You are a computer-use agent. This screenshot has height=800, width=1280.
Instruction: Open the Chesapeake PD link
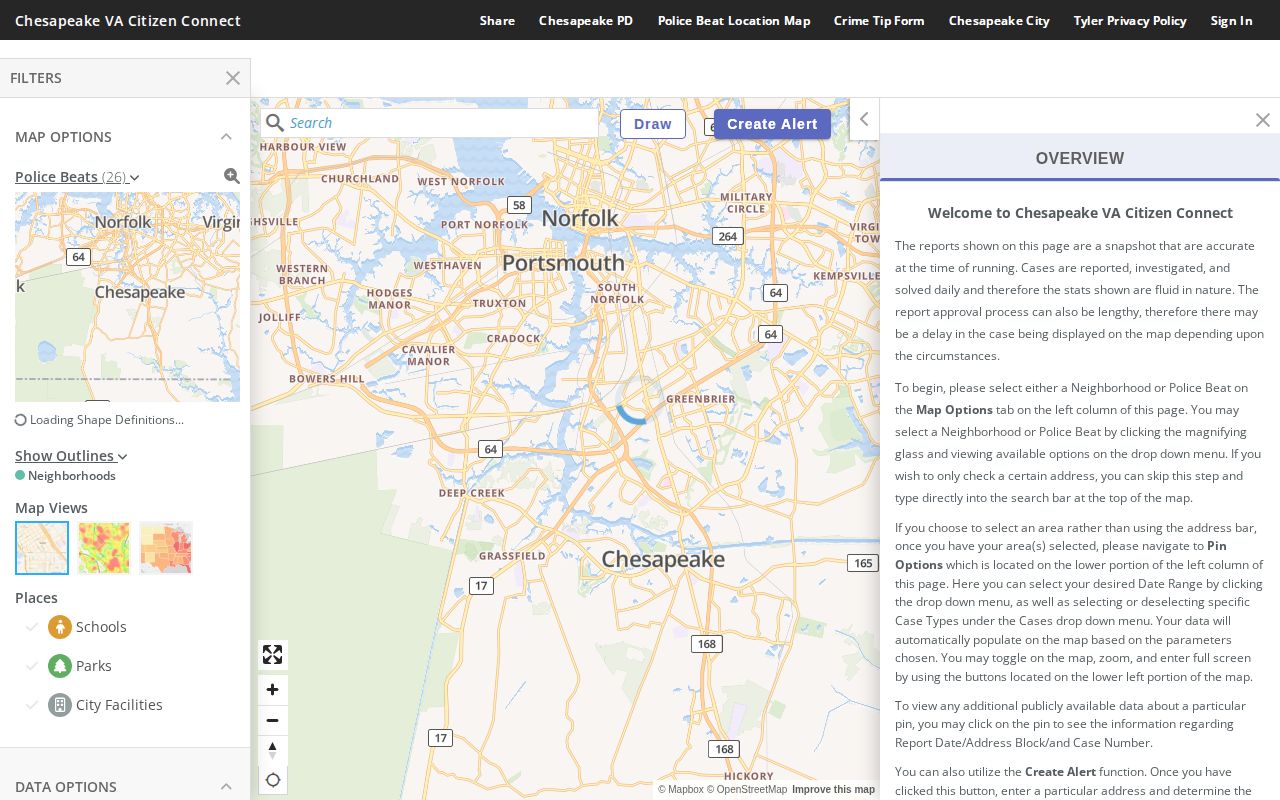[x=586, y=20]
